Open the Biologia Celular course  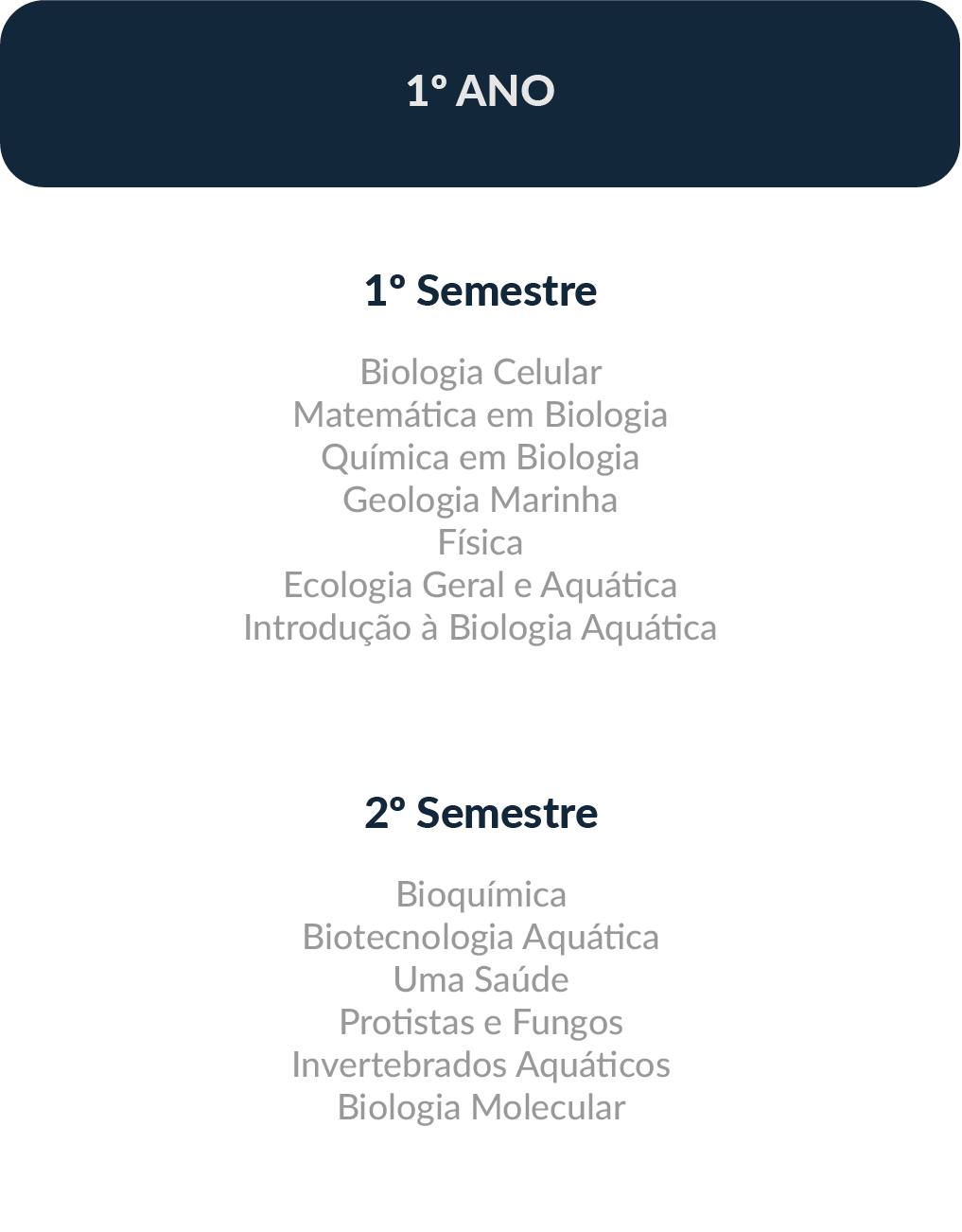pos(481,372)
